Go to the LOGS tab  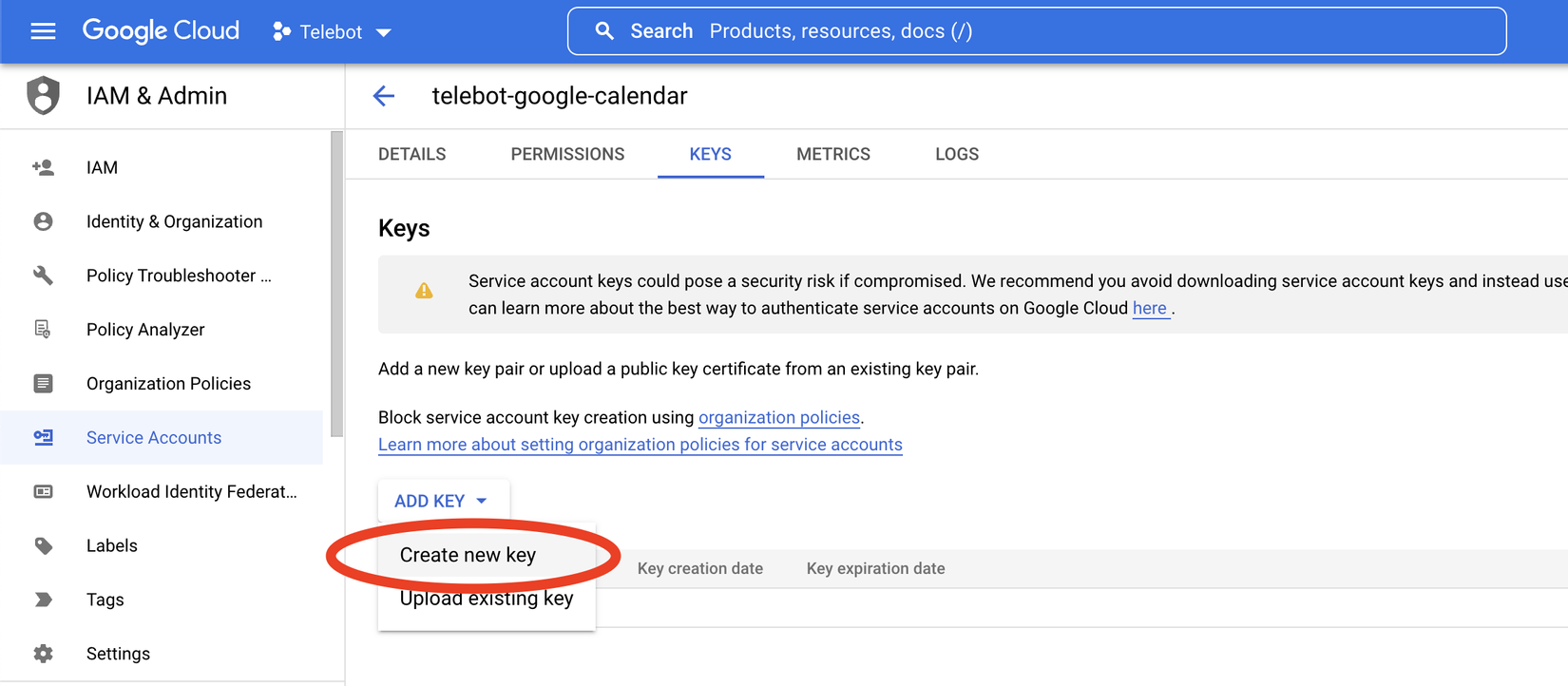click(x=956, y=154)
